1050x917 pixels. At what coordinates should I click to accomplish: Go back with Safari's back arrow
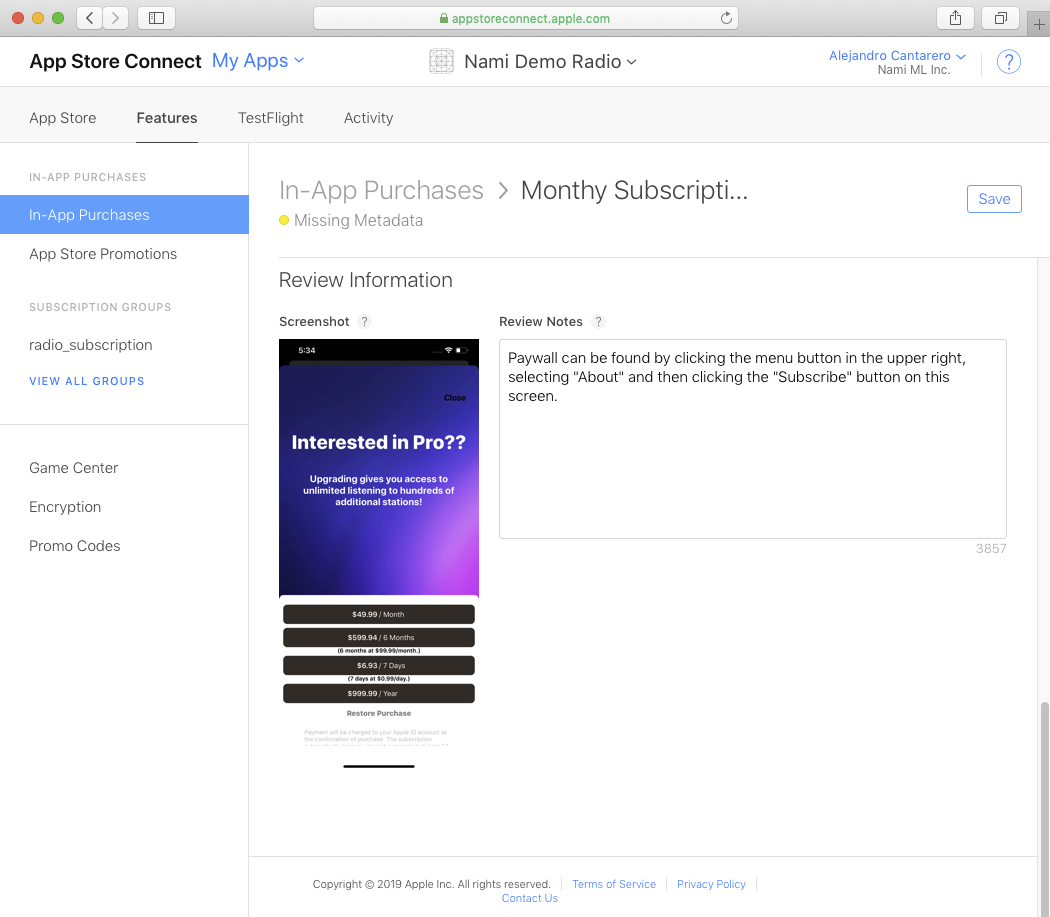[90, 18]
